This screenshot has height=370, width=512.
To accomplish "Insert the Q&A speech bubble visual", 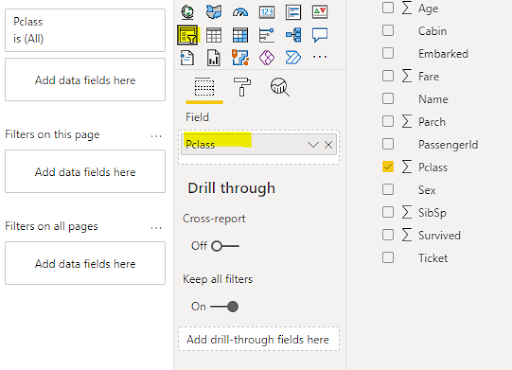I will pos(320,35).
